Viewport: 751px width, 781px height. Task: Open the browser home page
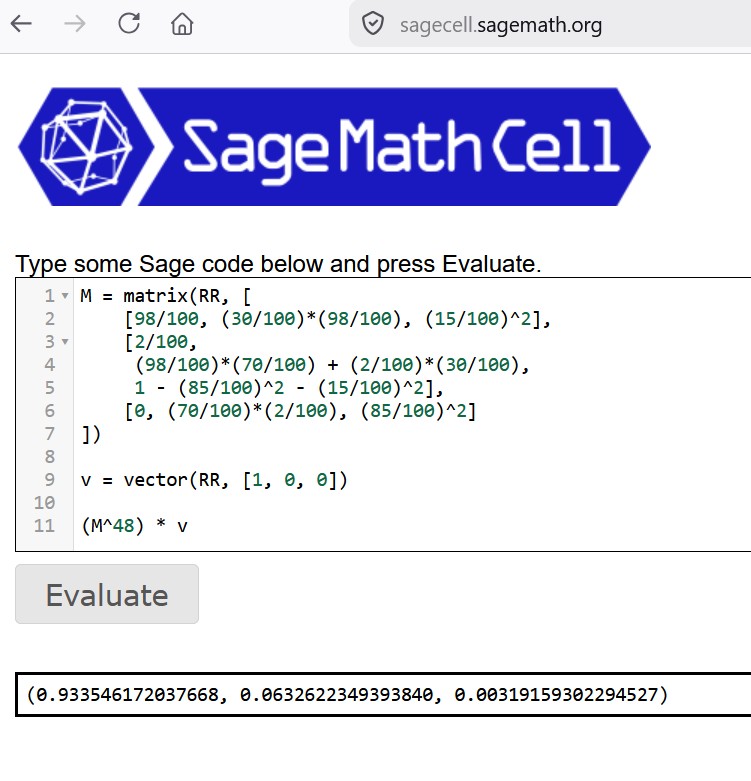(182, 23)
